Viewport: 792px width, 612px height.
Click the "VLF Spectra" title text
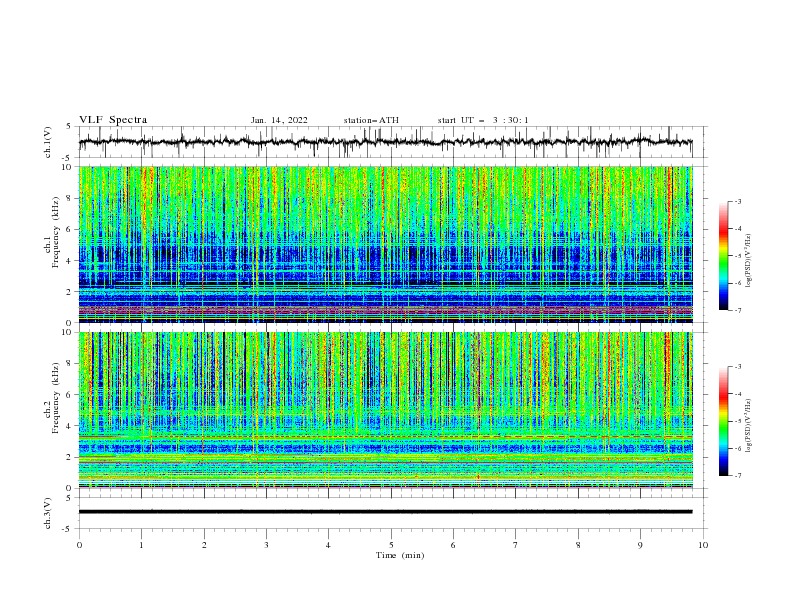[x=113, y=120]
